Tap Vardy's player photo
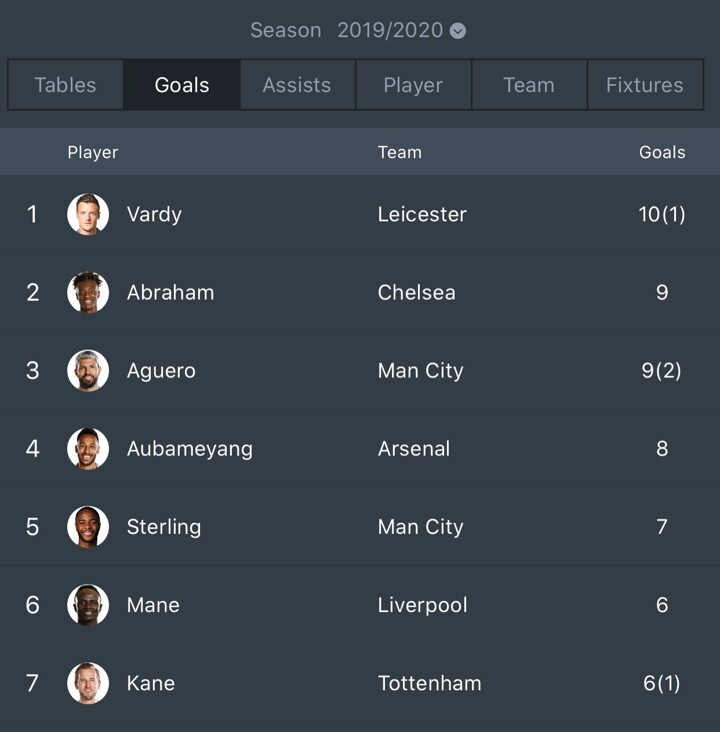Image resolution: width=720 pixels, height=732 pixels. pos(88,214)
